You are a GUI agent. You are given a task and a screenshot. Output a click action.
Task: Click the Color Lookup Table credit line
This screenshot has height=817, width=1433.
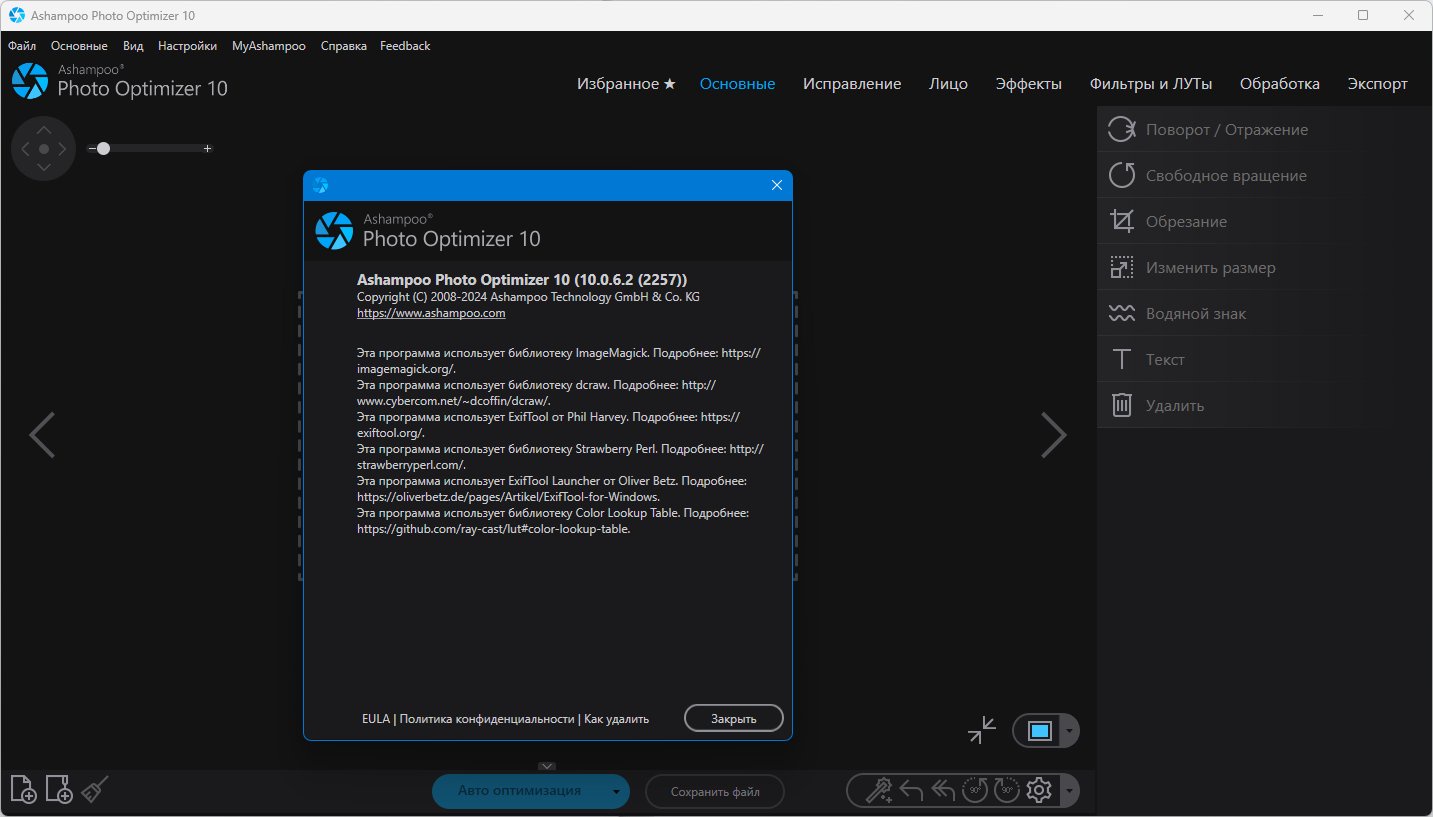coord(553,521)
